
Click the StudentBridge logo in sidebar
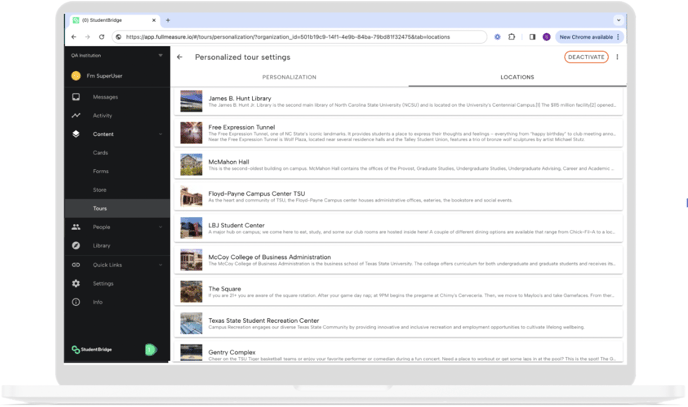click(x=92, y=350)
